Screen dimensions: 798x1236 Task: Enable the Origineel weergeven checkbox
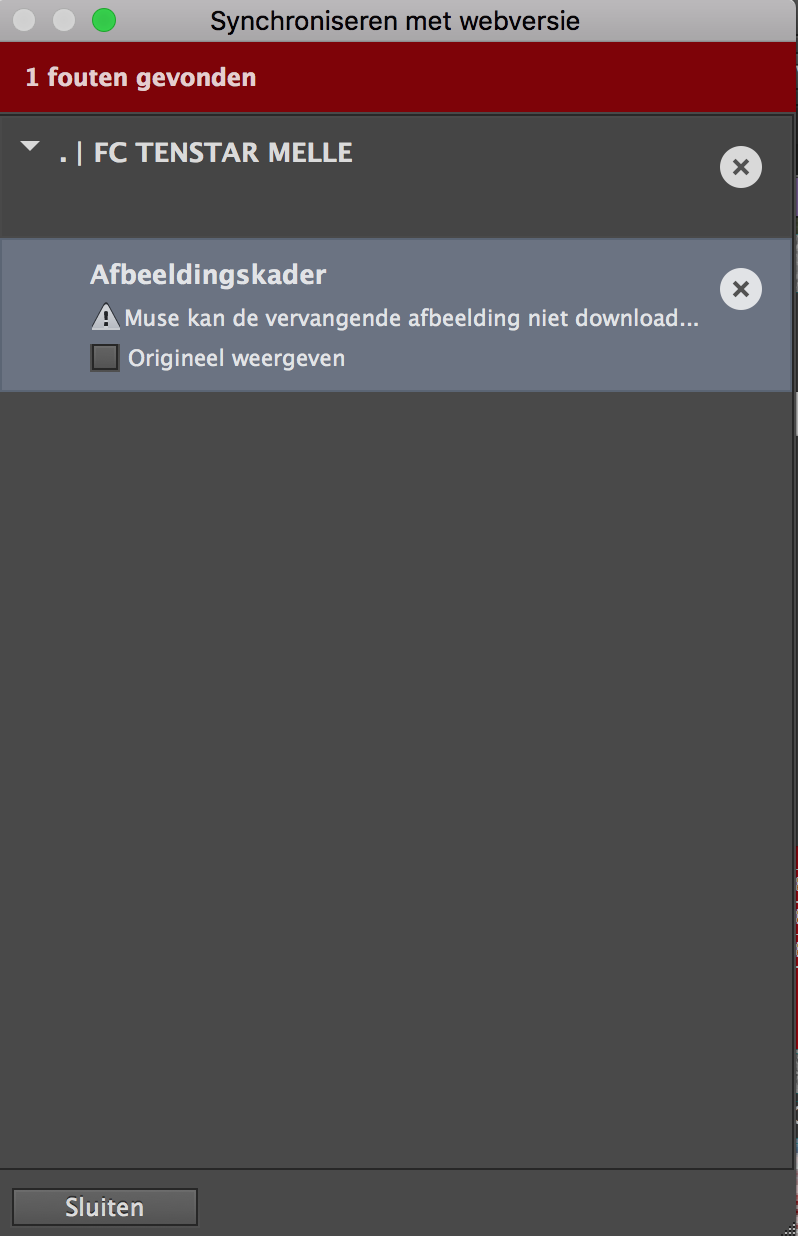(x=105, y=358)
